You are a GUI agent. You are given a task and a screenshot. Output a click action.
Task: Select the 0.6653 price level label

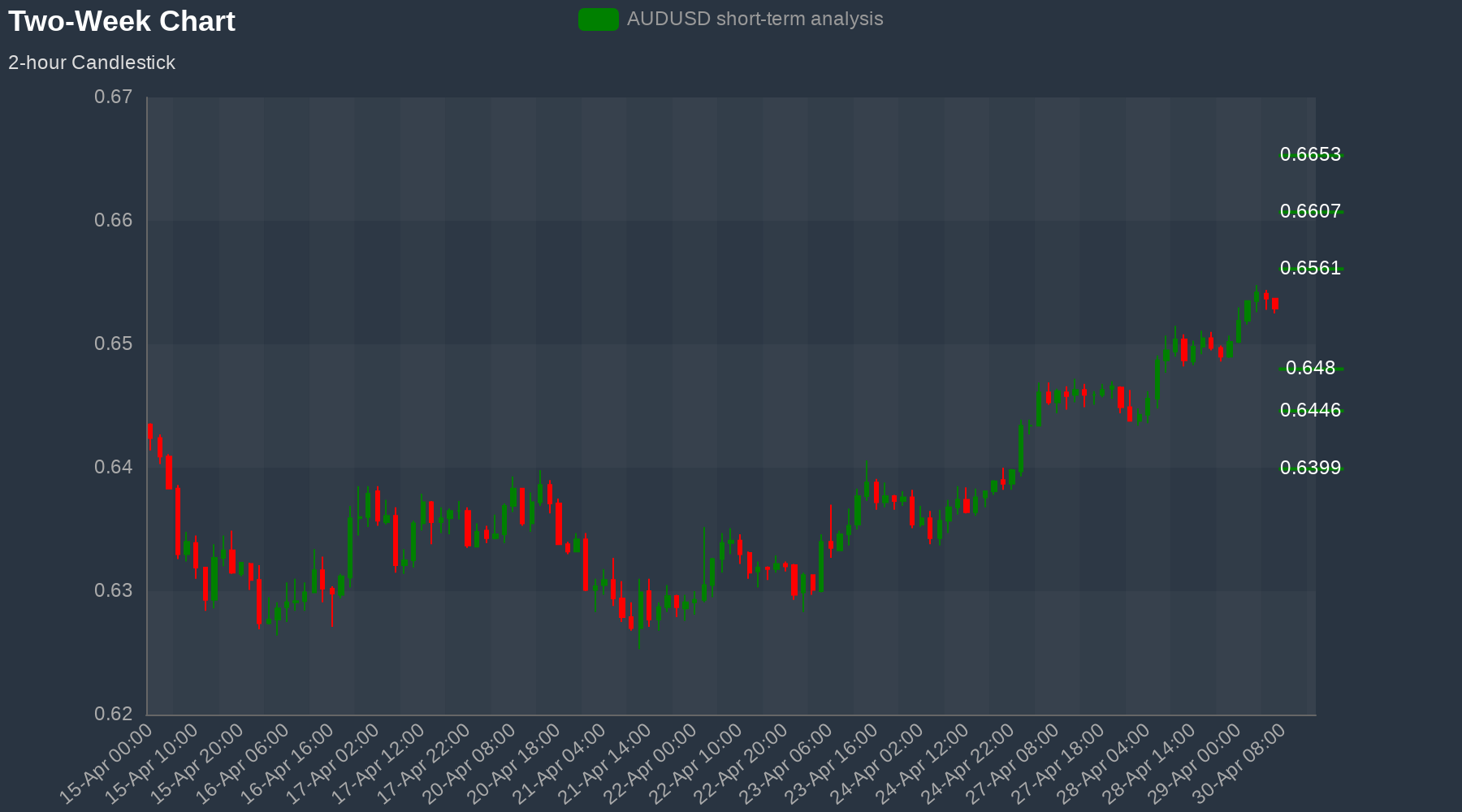[1310, 154]
